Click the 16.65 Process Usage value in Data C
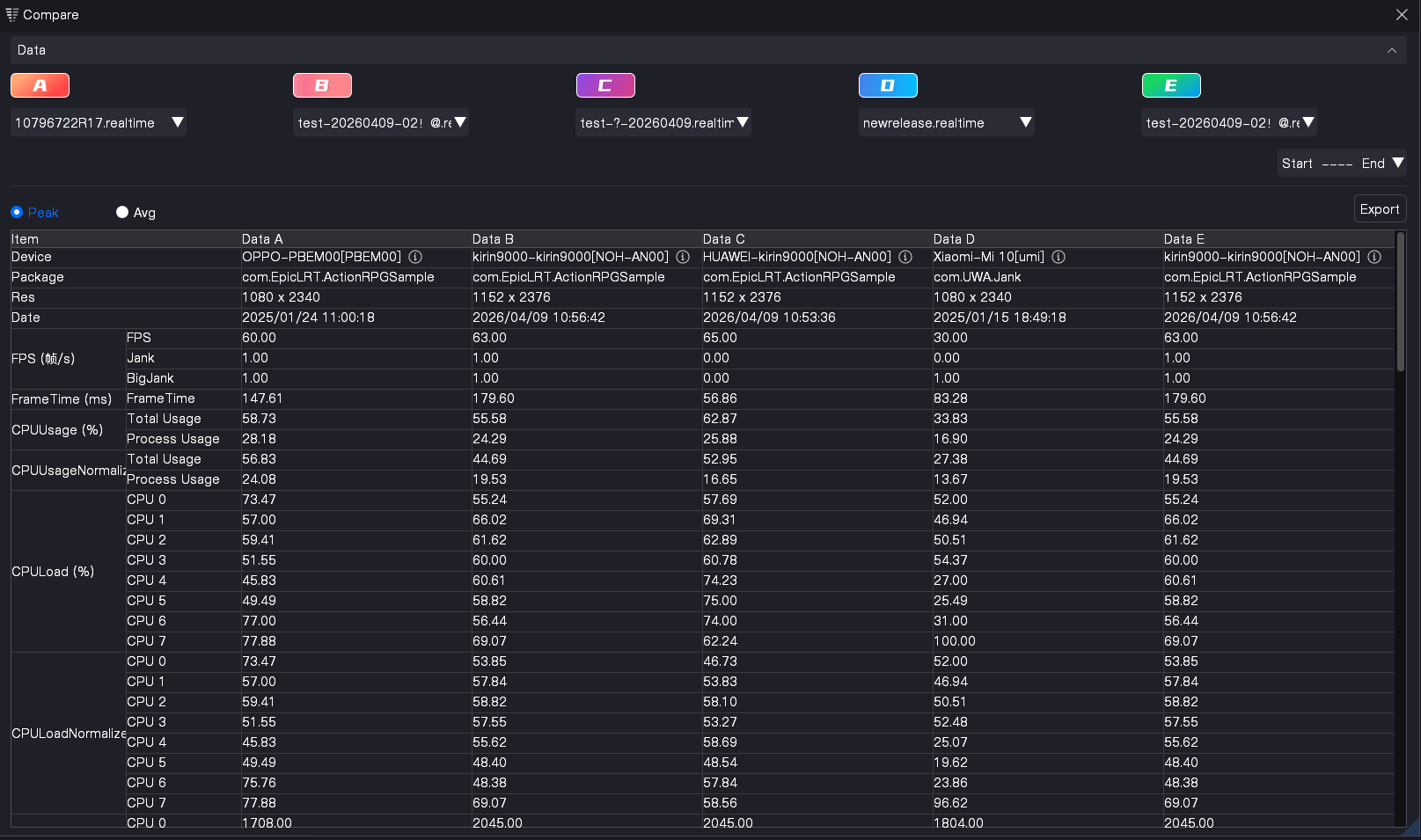This screenshot has height=840, width=1421. click(720, 479)
